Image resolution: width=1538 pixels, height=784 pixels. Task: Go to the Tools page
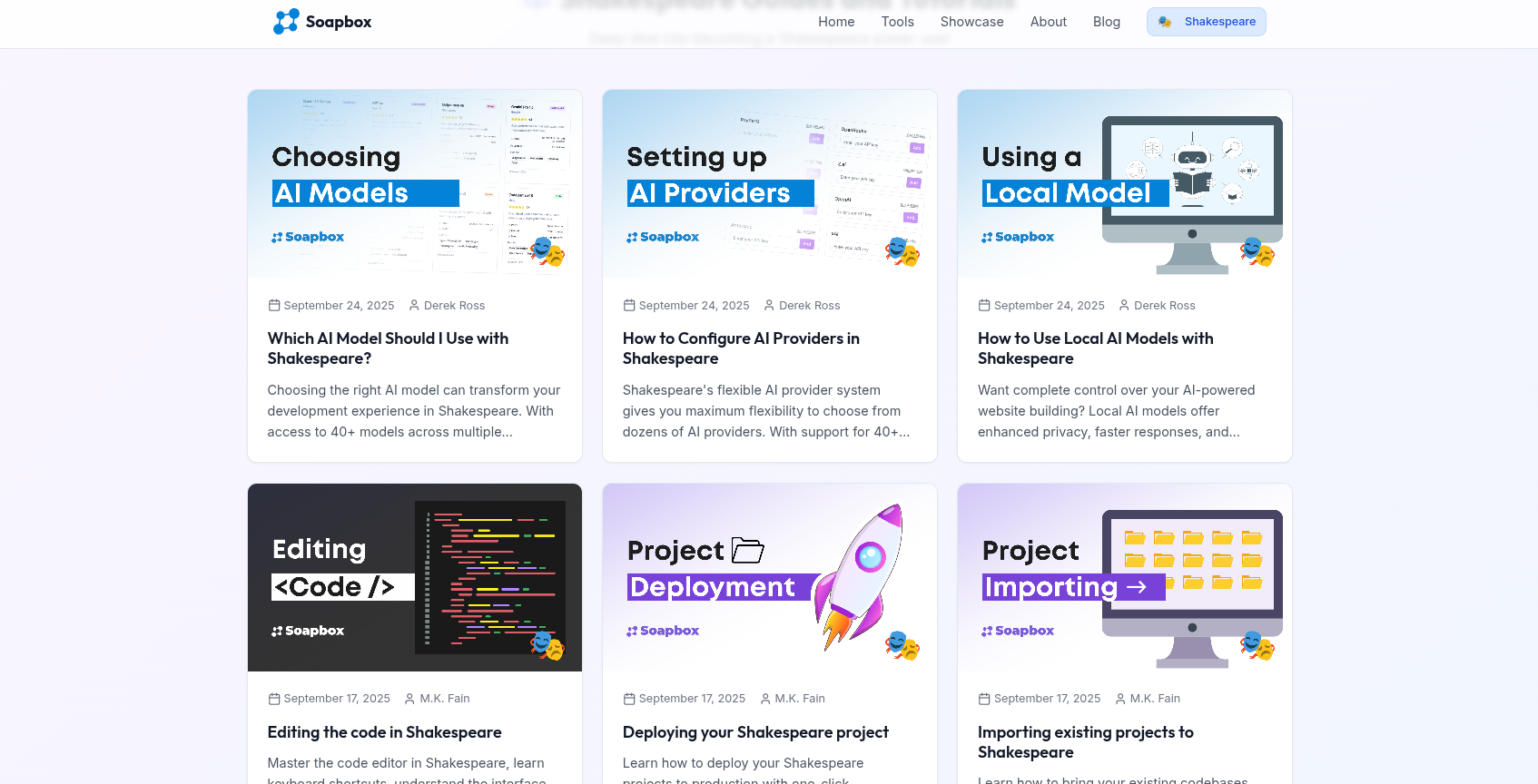tap(897, 22)
